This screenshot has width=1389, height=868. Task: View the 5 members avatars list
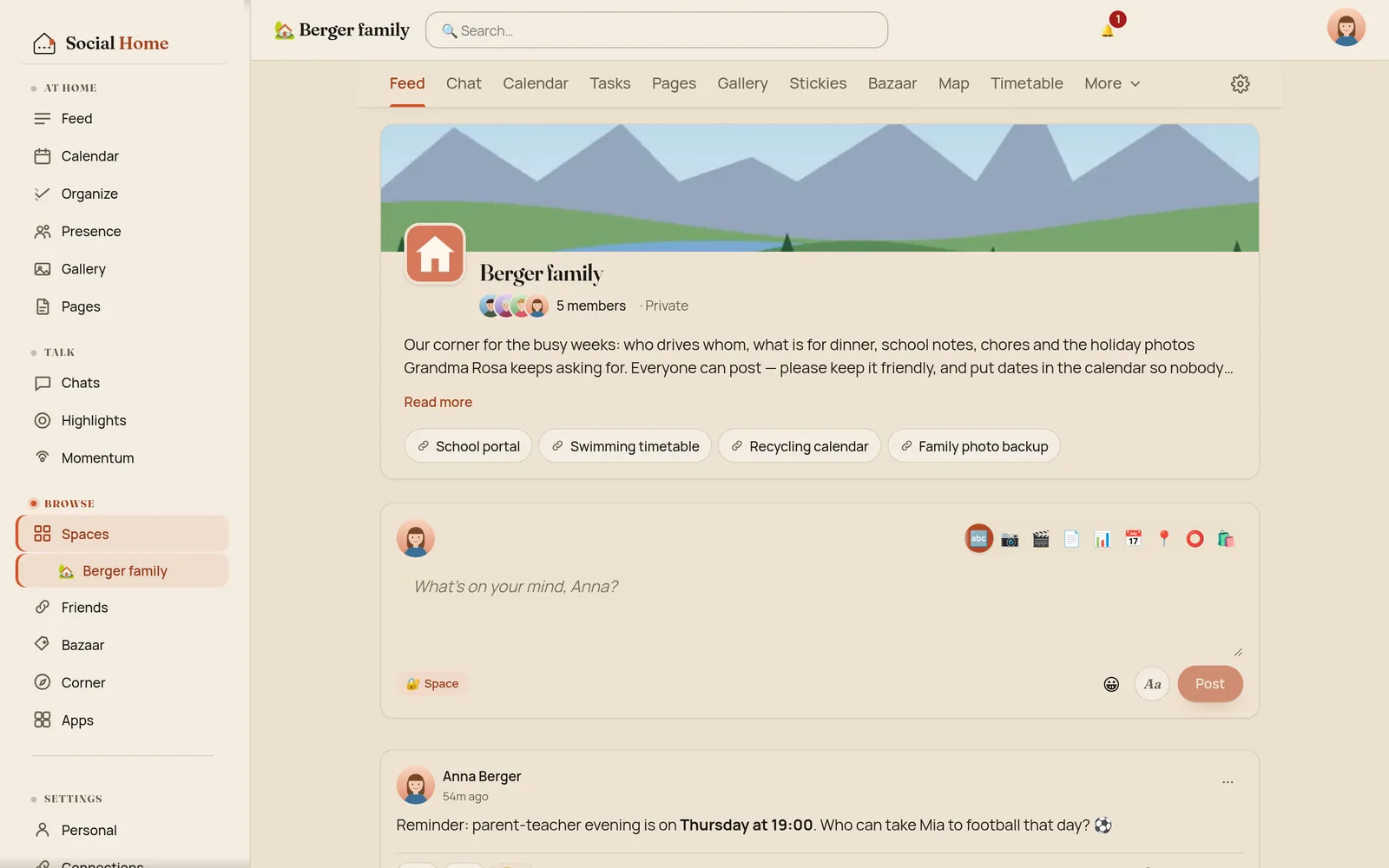point(514,306)
